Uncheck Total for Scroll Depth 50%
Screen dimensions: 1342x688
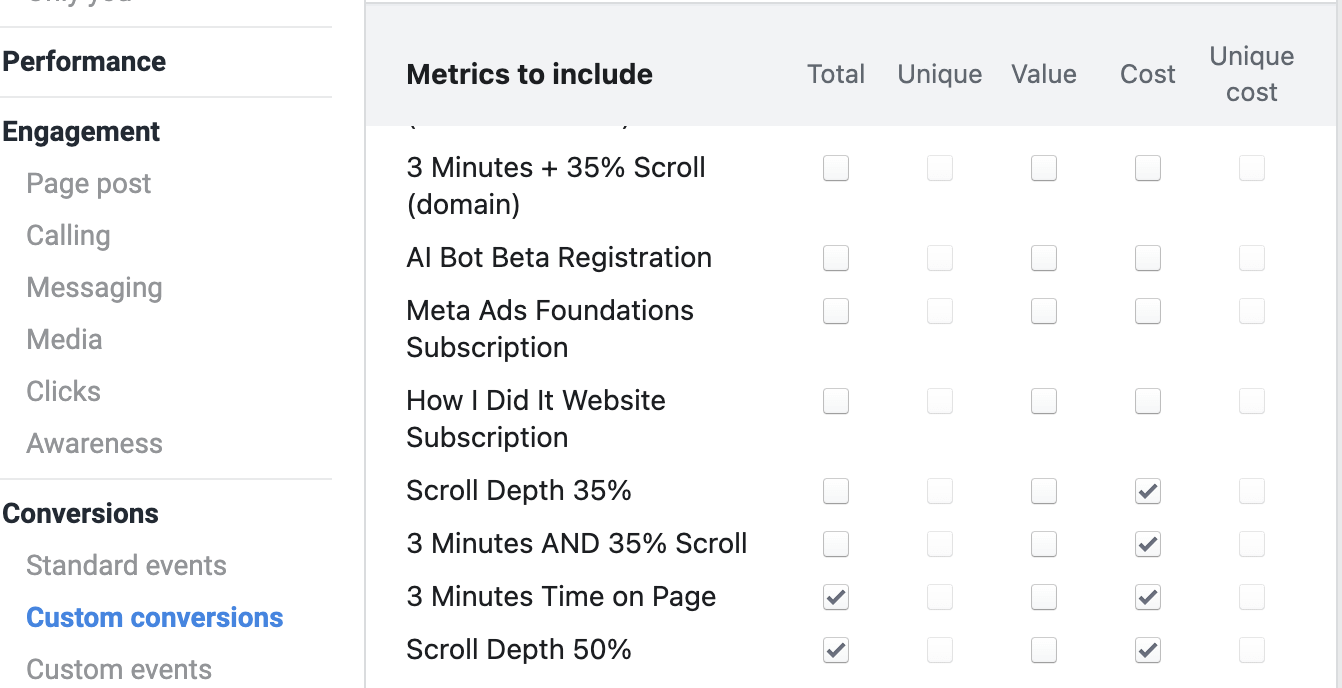pos(836,650)
